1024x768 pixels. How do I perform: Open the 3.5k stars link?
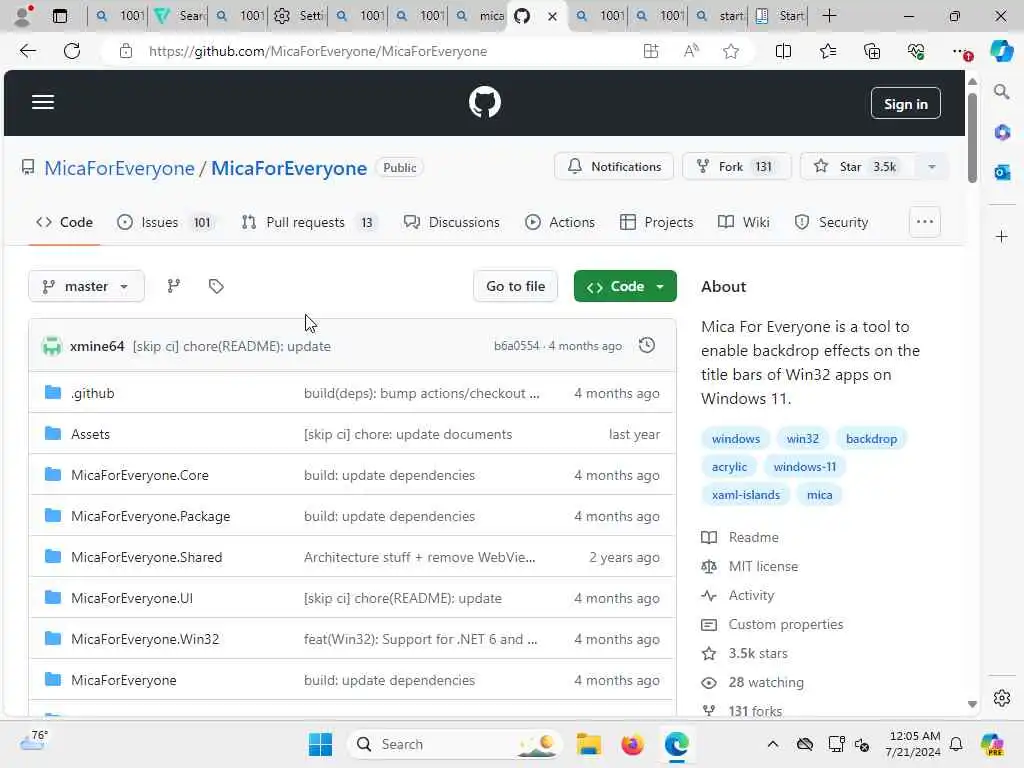[x=758, y=653]
